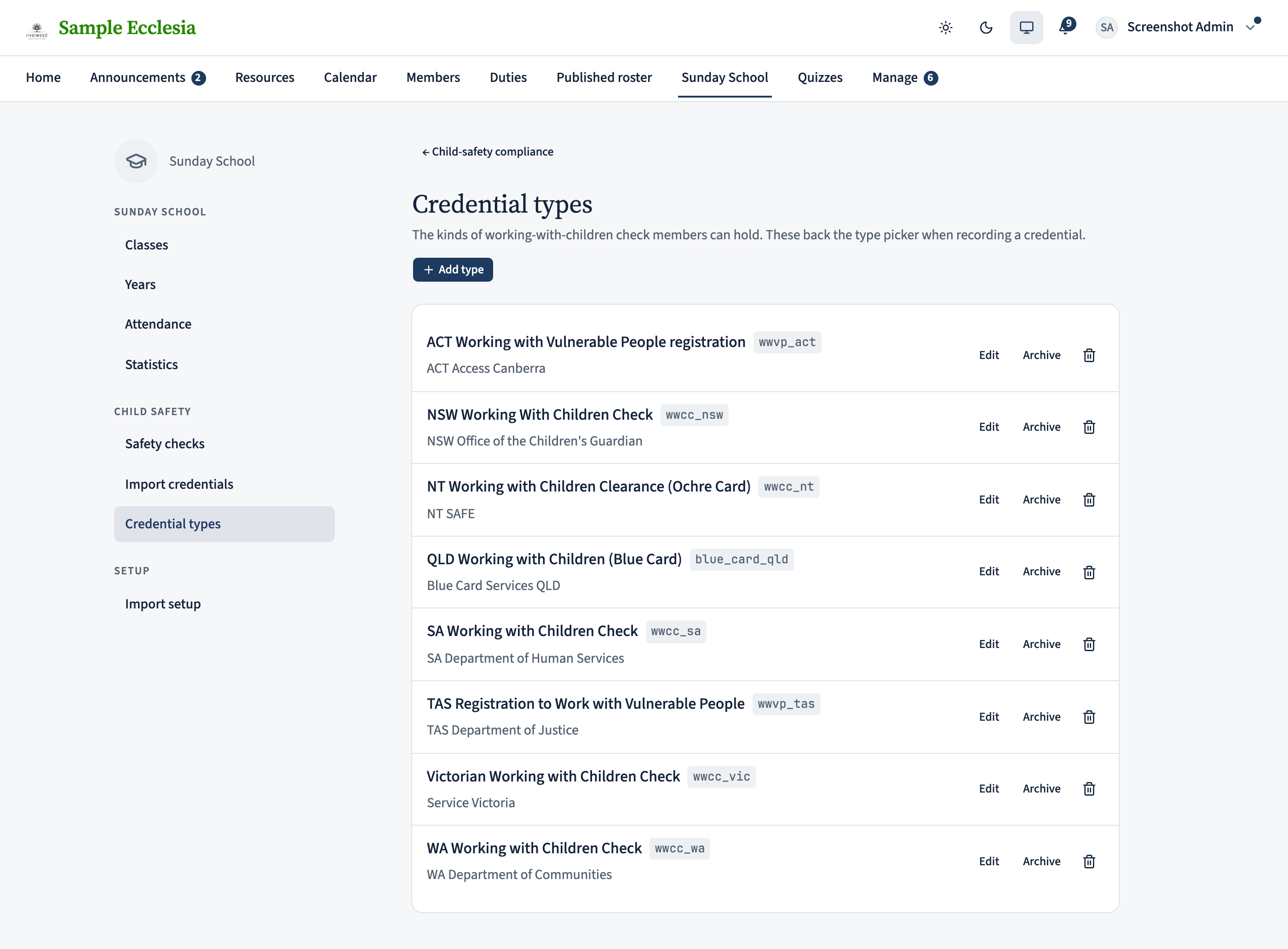Screen dimensions: 1288x949
Task: Edit ACT Working with Vulnerable People registration
Action: (x=989, y=355)
